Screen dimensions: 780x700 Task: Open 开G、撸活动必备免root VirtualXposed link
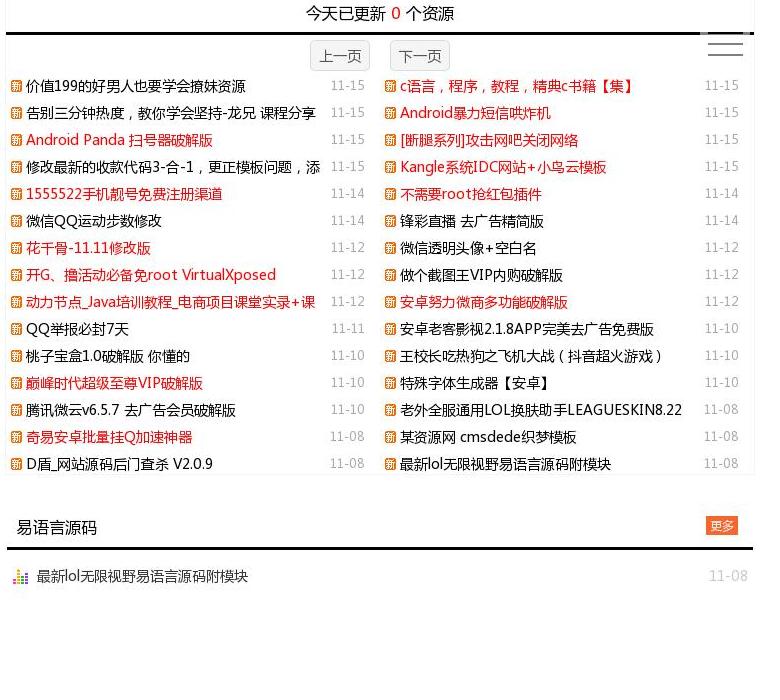click(x=151, y=275)
